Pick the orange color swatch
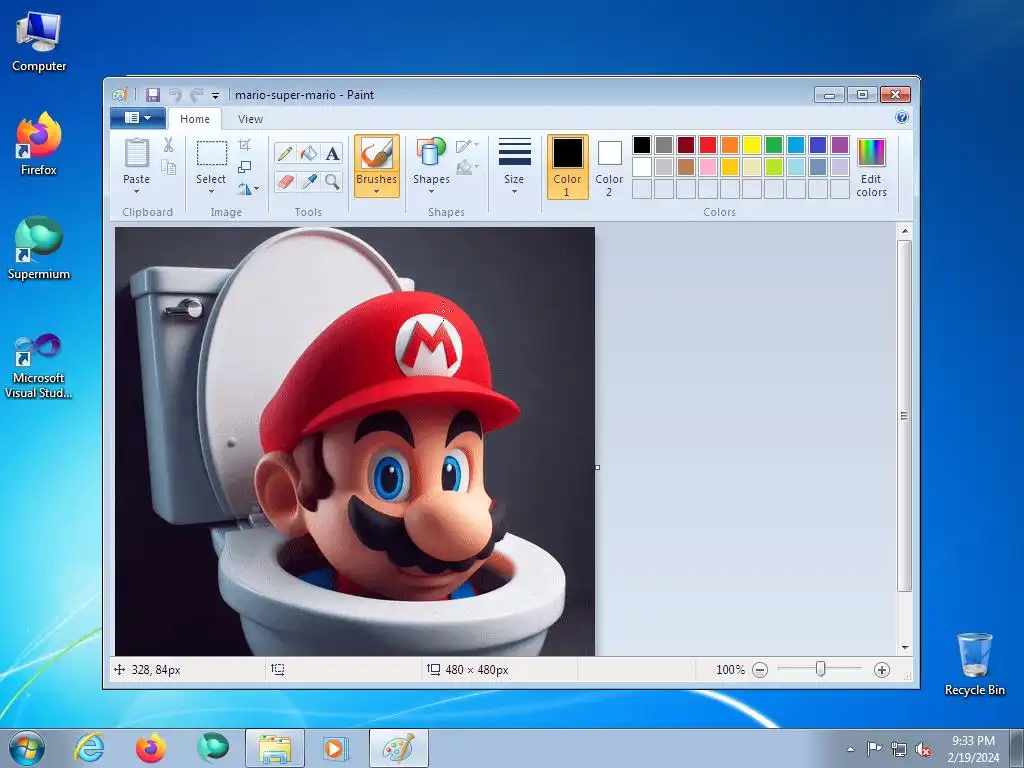Screen dimensions: 1024x768 (730, 144)
